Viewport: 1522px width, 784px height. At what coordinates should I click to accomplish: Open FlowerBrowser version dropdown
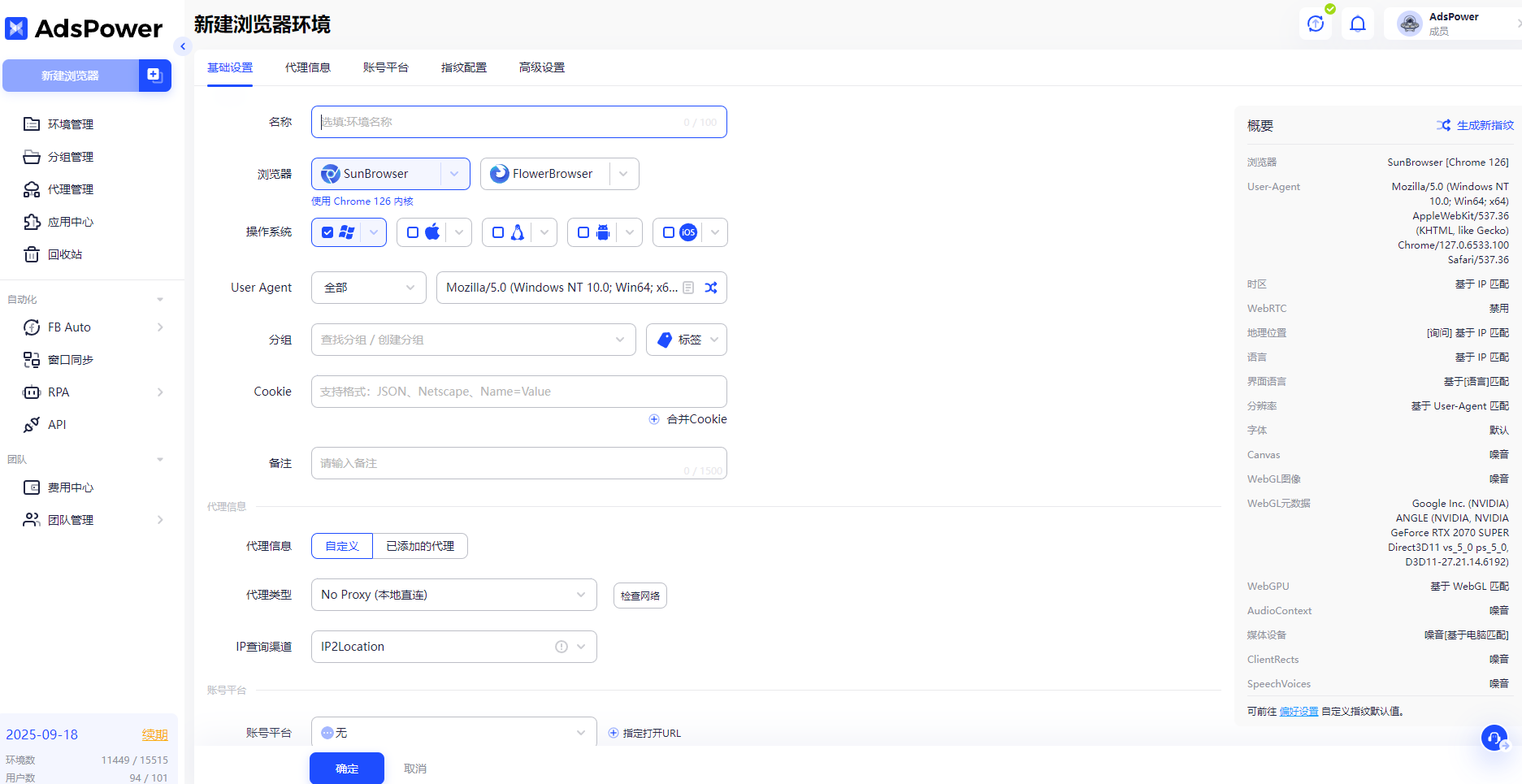point(624,174)
